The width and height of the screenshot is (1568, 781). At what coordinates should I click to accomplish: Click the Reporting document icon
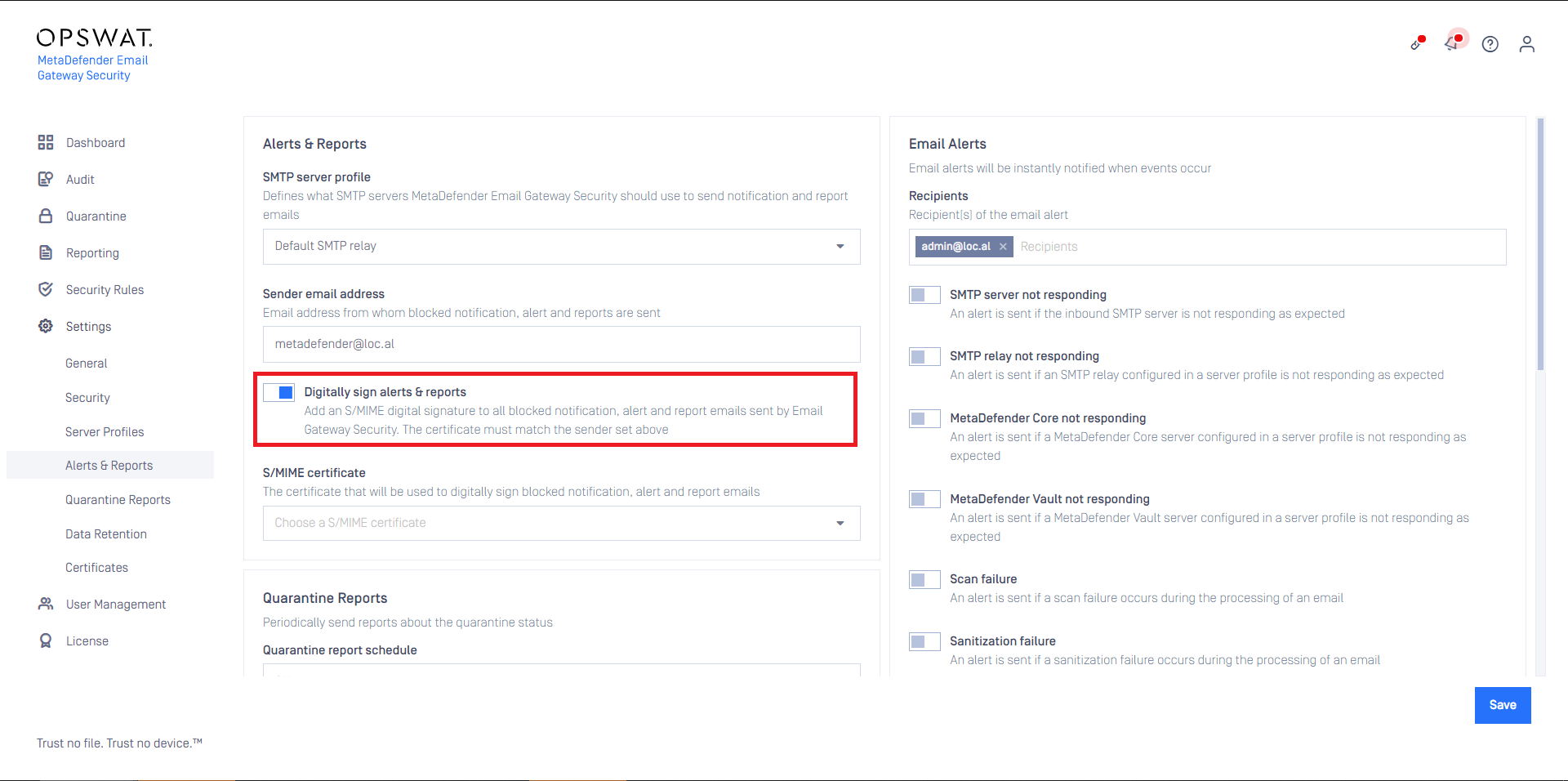(x=46, y=252)
